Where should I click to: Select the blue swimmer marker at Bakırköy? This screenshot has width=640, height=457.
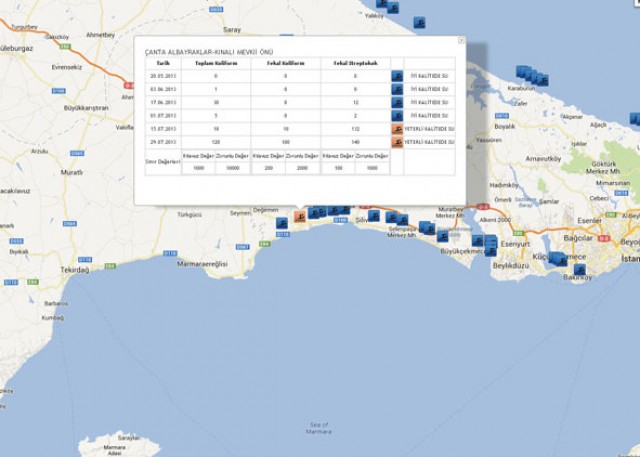click(x=580, y=269)
